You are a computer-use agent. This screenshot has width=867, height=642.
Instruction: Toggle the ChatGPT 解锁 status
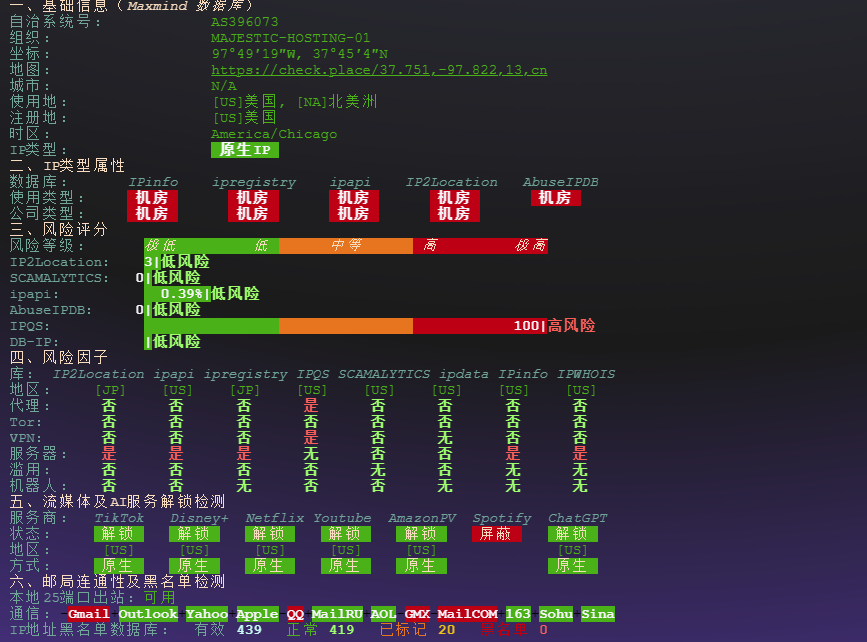[572, 534]
